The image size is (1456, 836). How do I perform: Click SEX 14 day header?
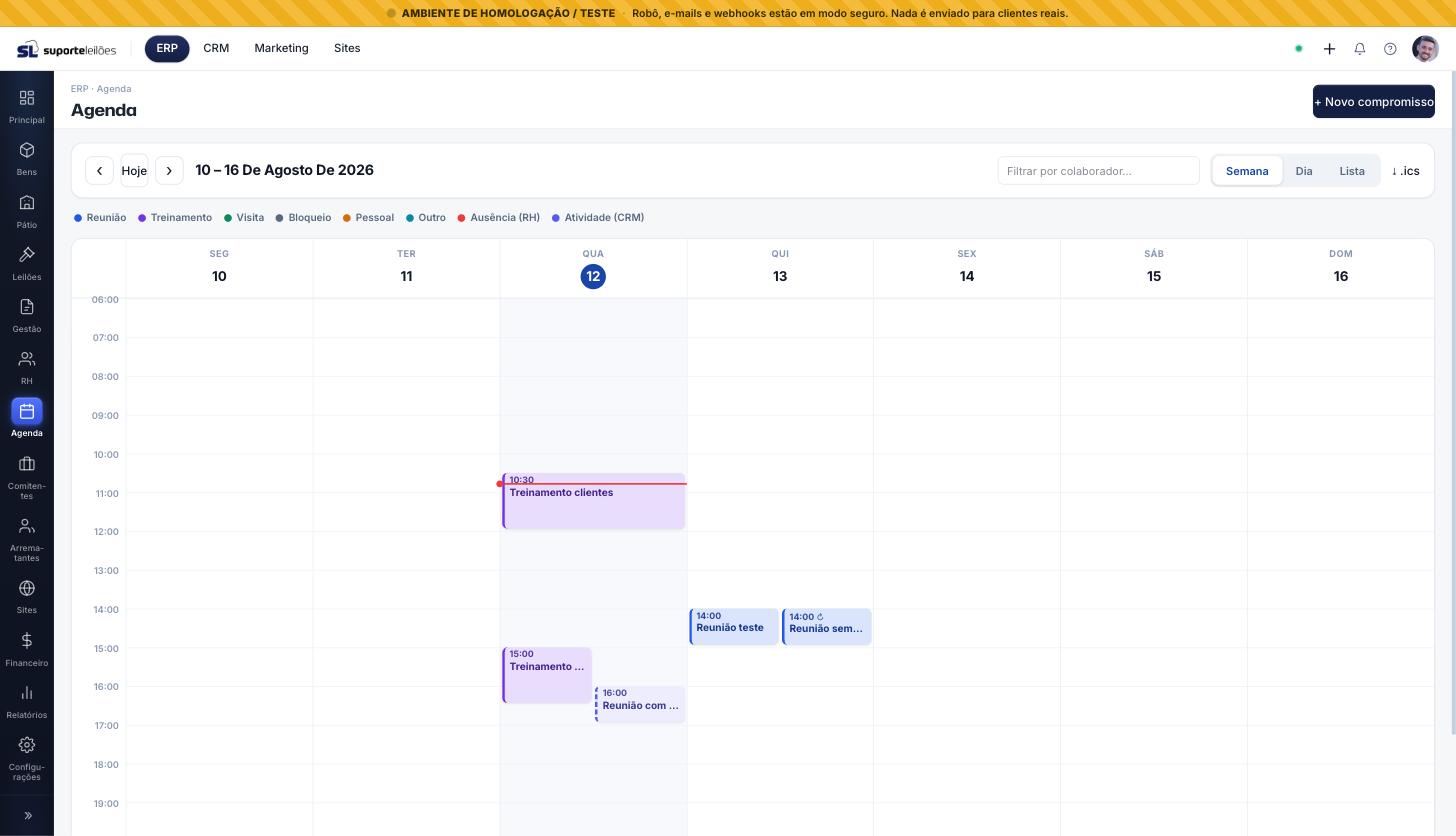tap(967, 267)
